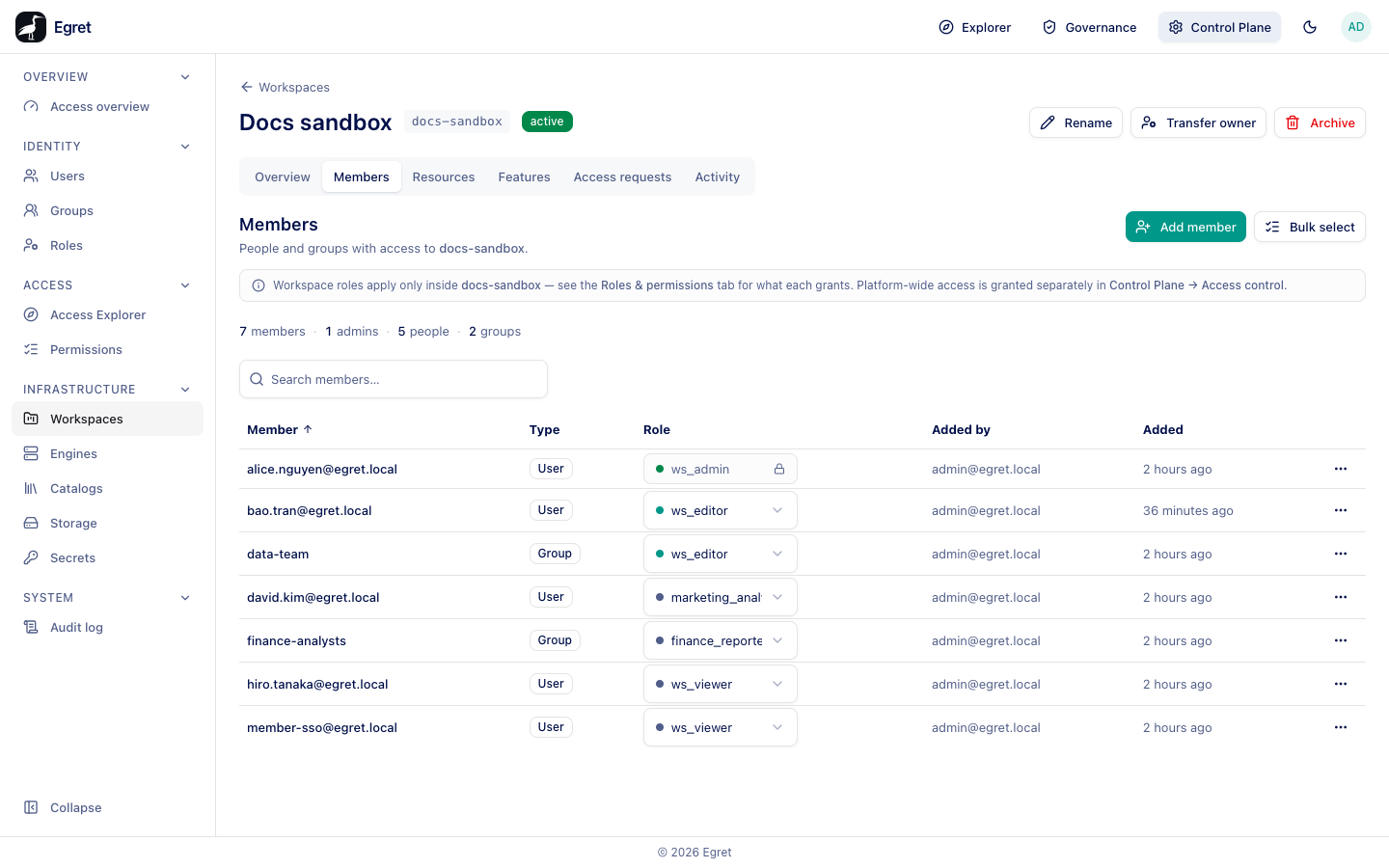Change role dropdown for bao.tran@egret.local
The width and height of the screenshot is (1389, 868).
point(721,510)
